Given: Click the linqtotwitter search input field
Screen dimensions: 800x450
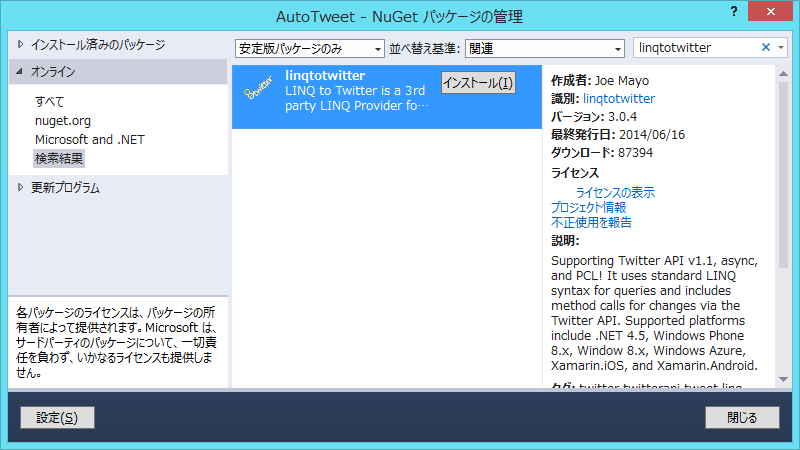Looking at the screenshot, I should pyautogui.click(x=697, y=47).
